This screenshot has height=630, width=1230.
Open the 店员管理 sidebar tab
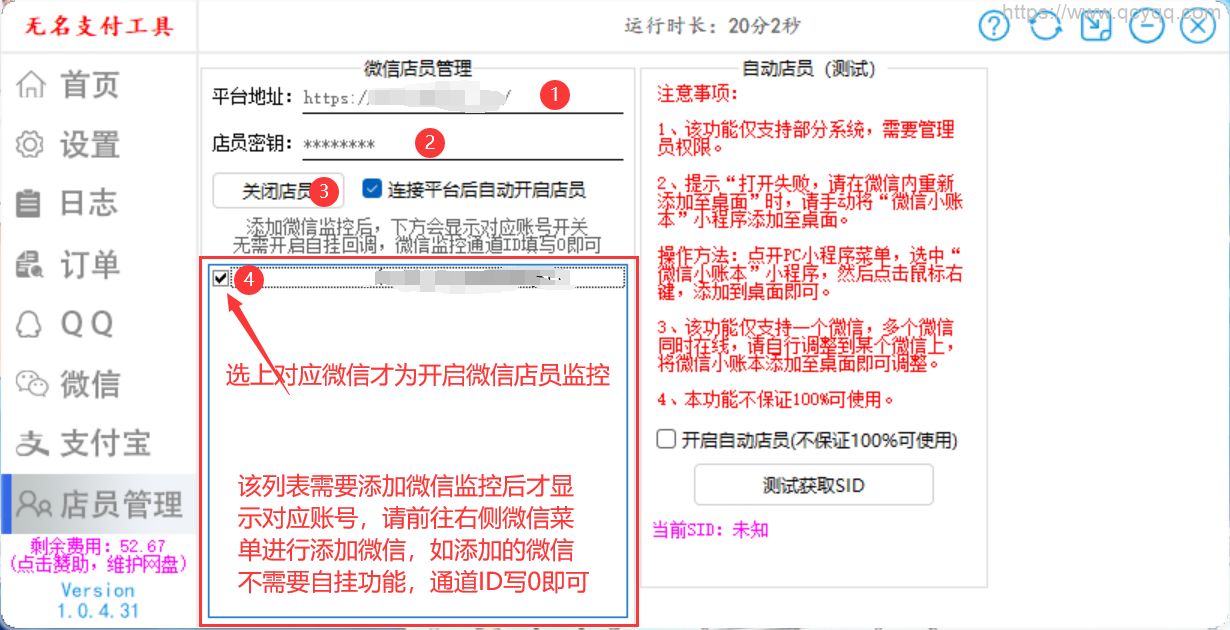click(100, 503)
